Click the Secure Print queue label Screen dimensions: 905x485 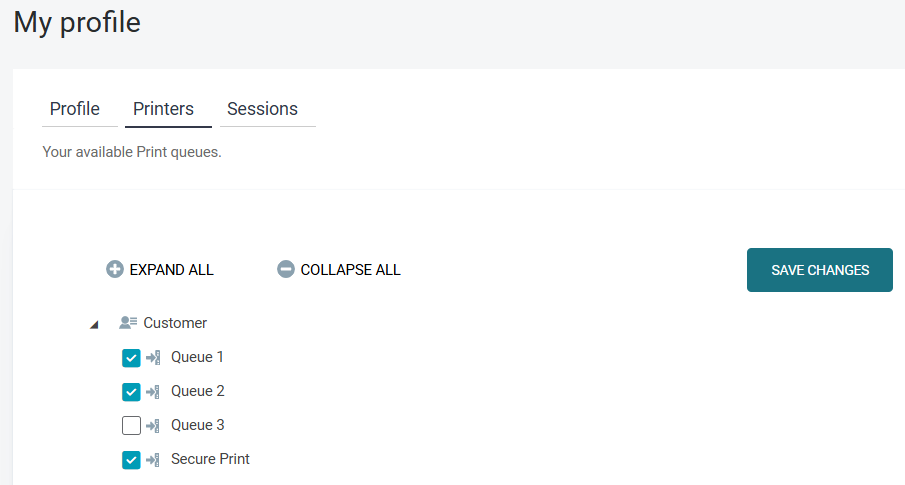click(x=210, y=459)
